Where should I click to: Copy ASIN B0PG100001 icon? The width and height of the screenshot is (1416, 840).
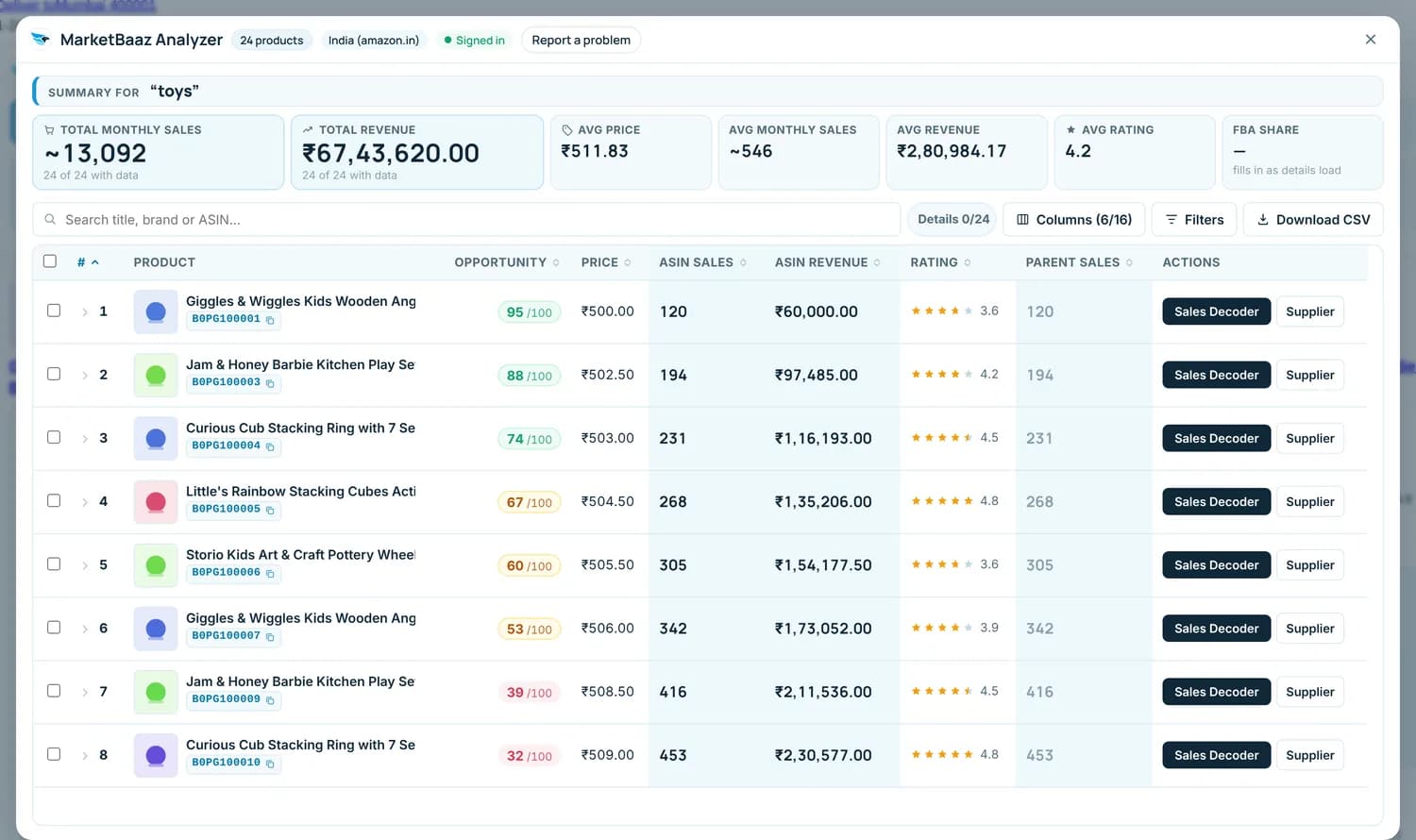270,320
